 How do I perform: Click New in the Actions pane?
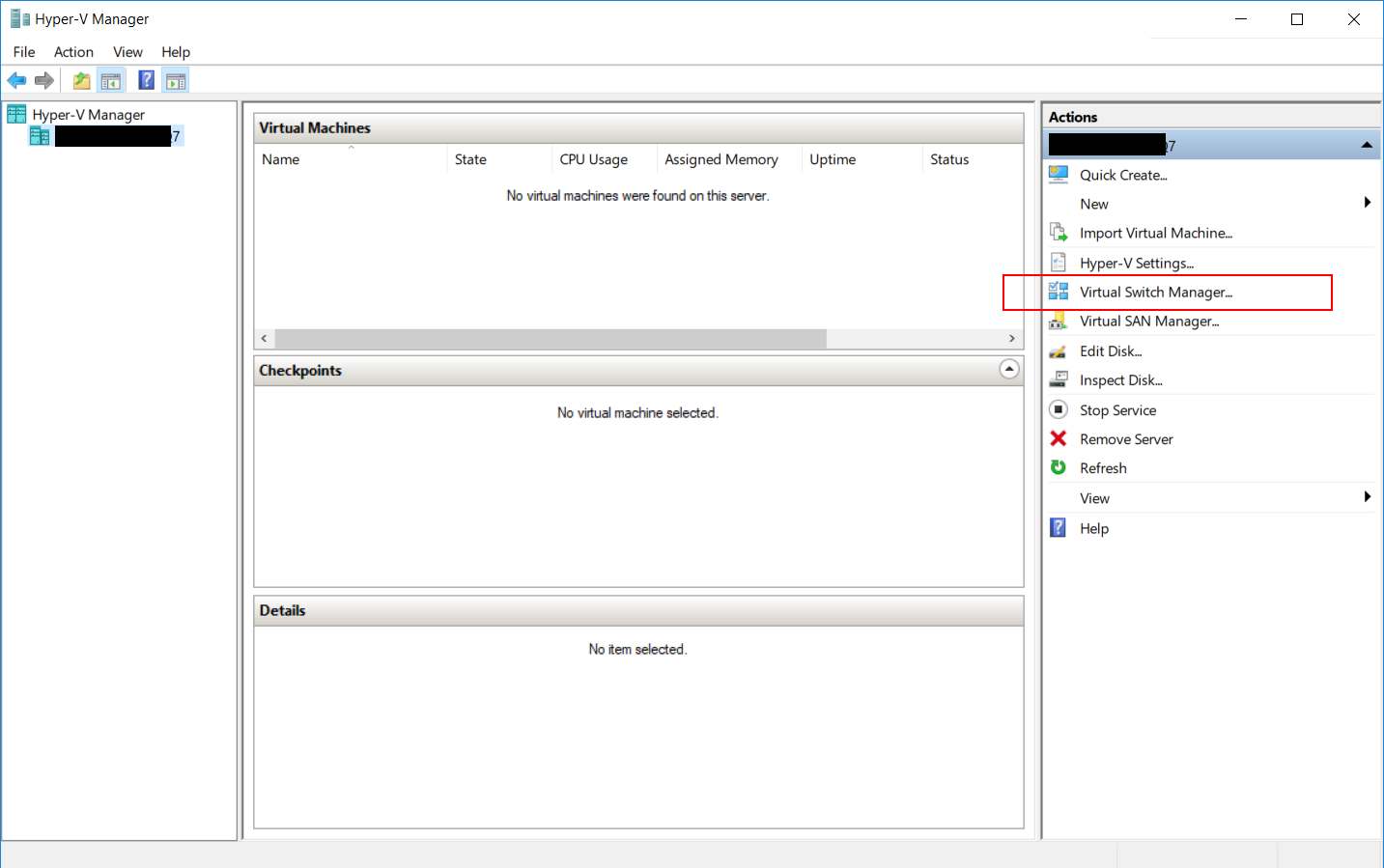[x=1094, y=204]
